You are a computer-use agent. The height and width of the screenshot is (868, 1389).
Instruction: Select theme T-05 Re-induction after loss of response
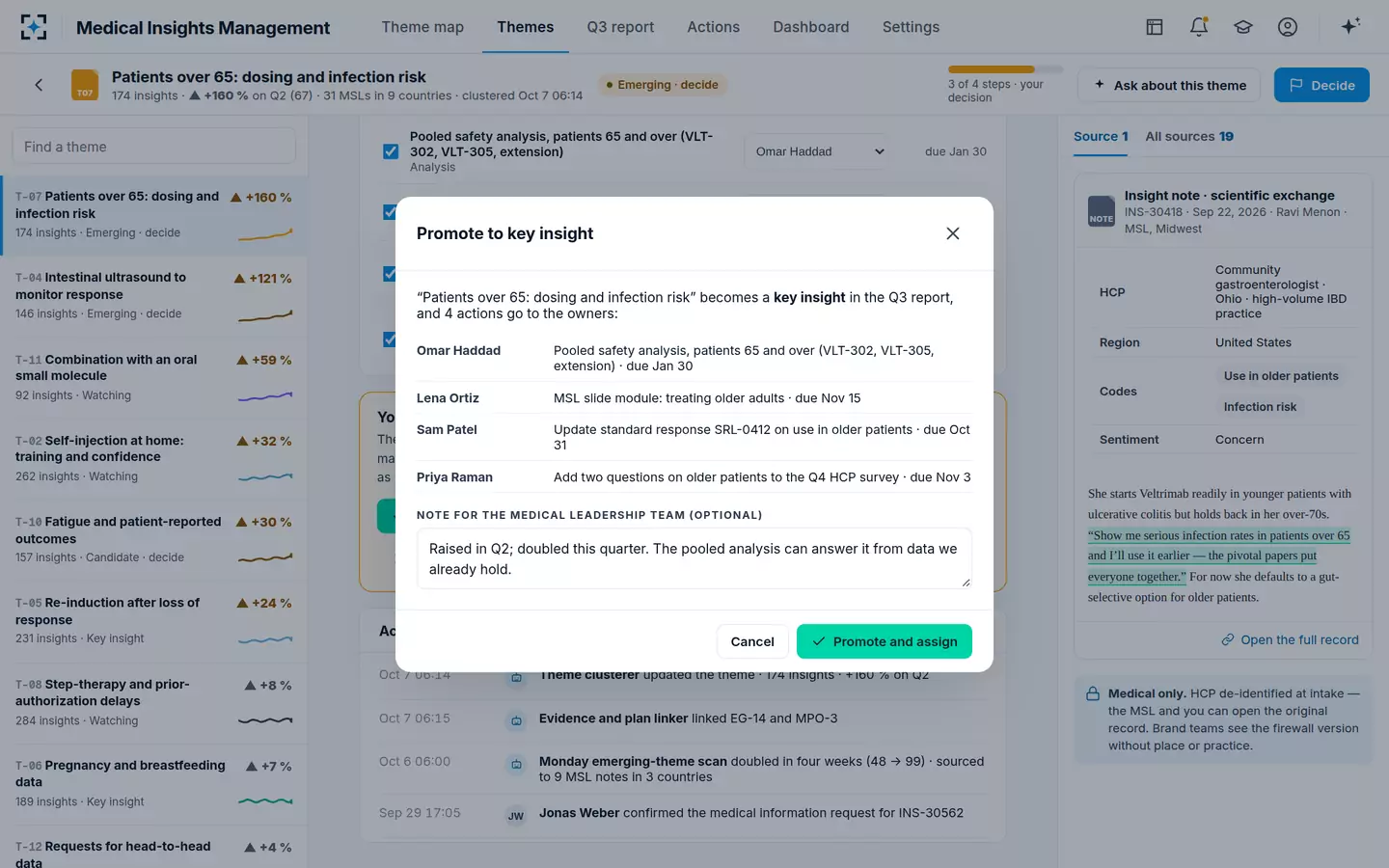pyautogui.click(x=154, y=620)
